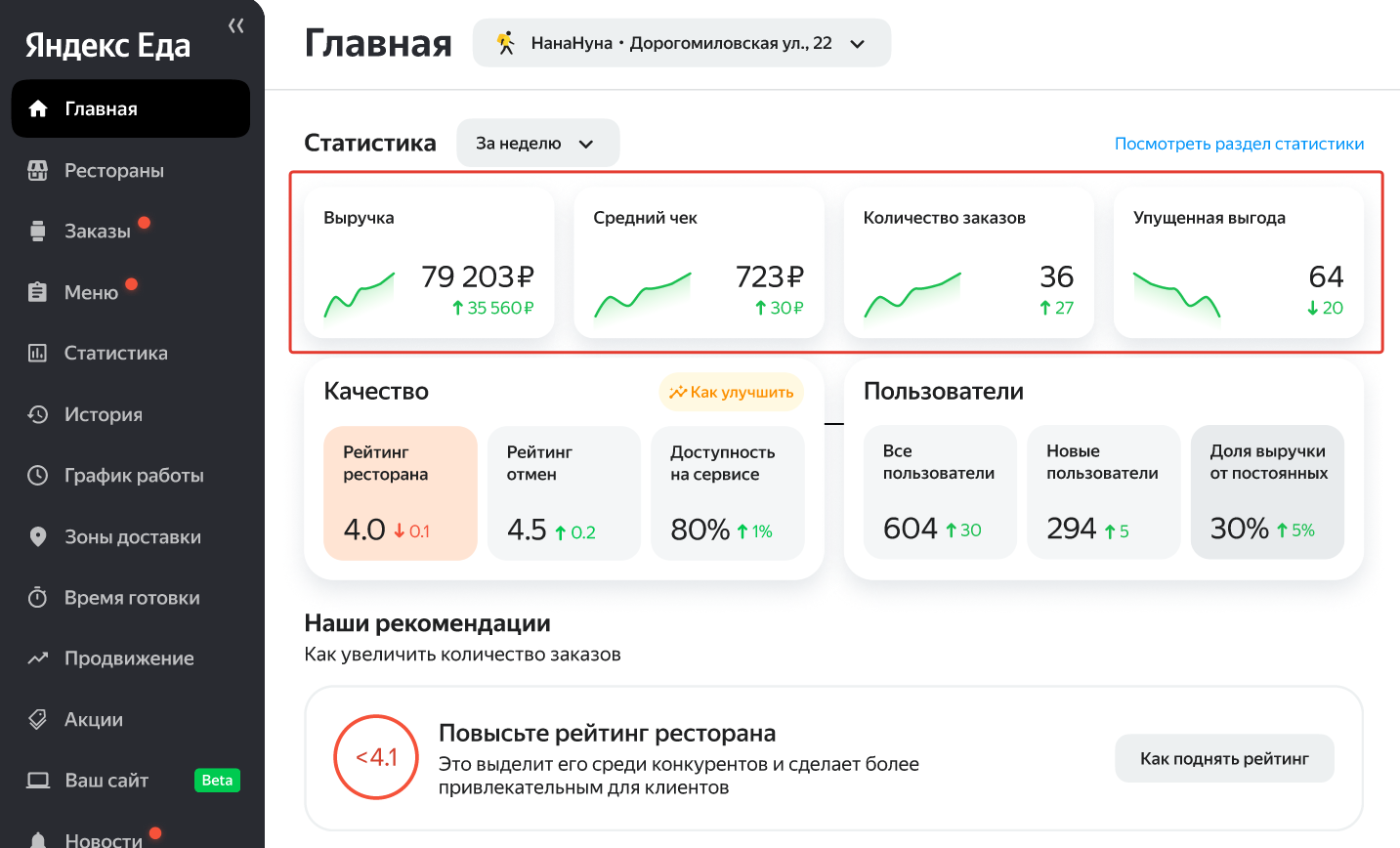This screenshot has height=848, width=1400.
Task: Click the tag icon beside Акции
Action: point(37,719)
